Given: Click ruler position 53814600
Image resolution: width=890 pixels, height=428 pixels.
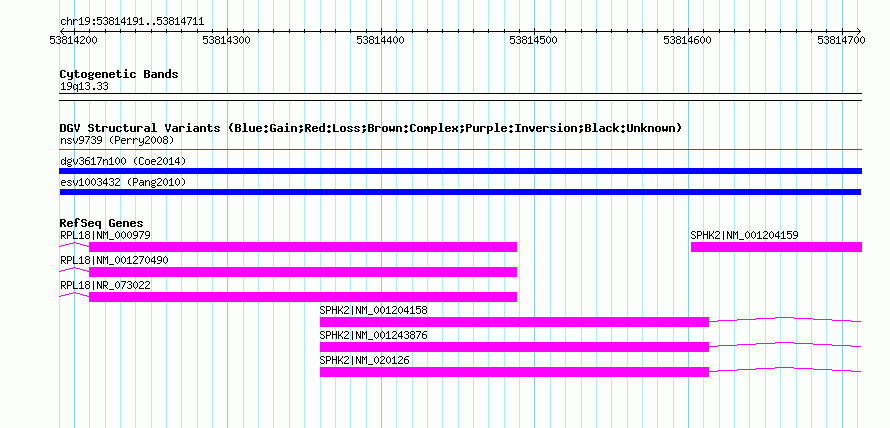Looking at the screenshot, I should [687, 40].
